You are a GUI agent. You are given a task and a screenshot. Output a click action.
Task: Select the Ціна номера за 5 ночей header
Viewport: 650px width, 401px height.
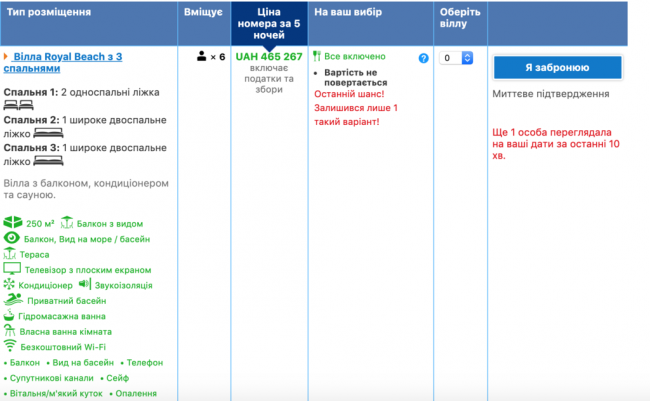pyautogui.click(x=267, y=22)
